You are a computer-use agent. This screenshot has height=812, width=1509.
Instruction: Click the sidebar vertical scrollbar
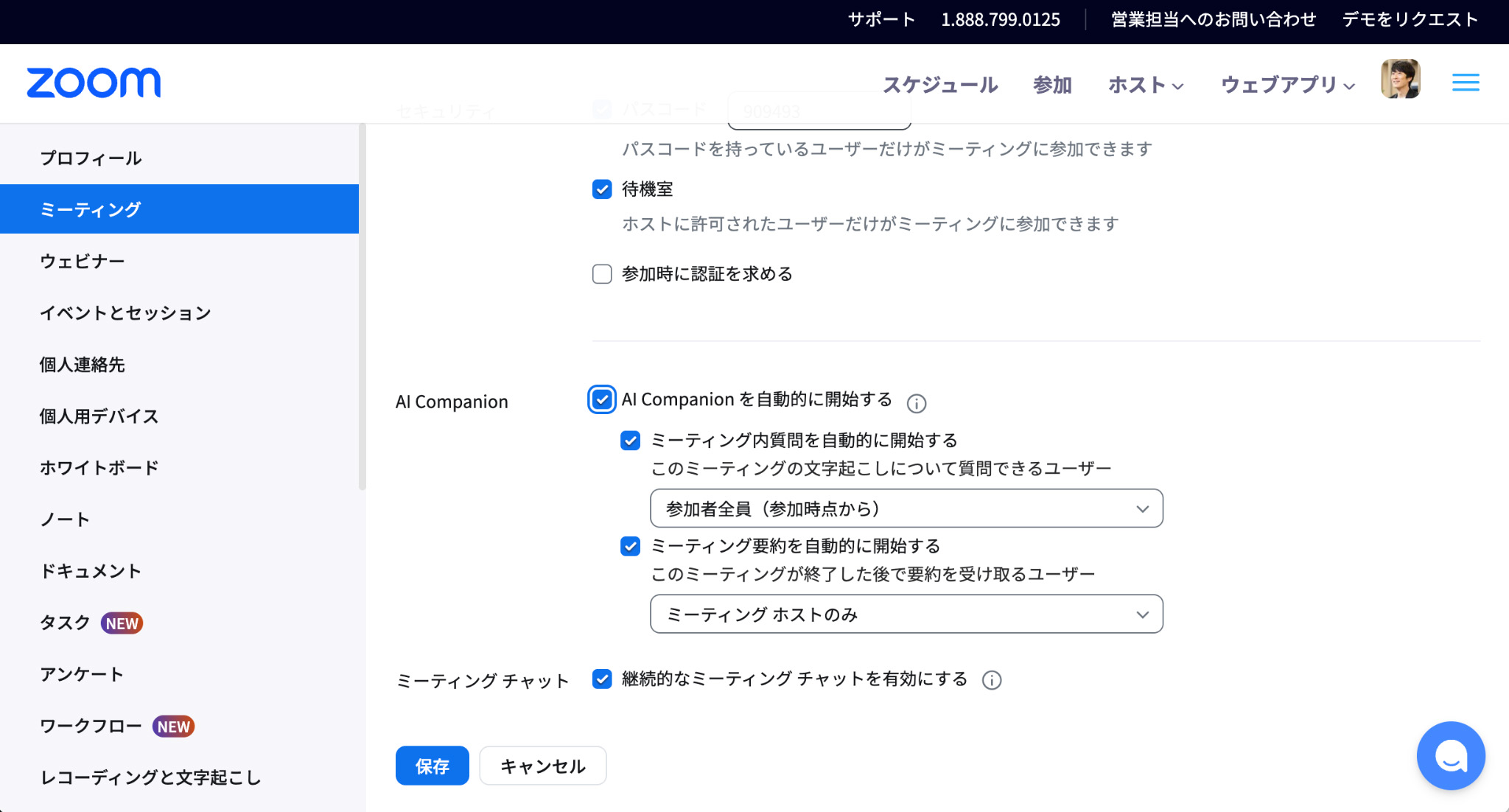click(362, 307)
